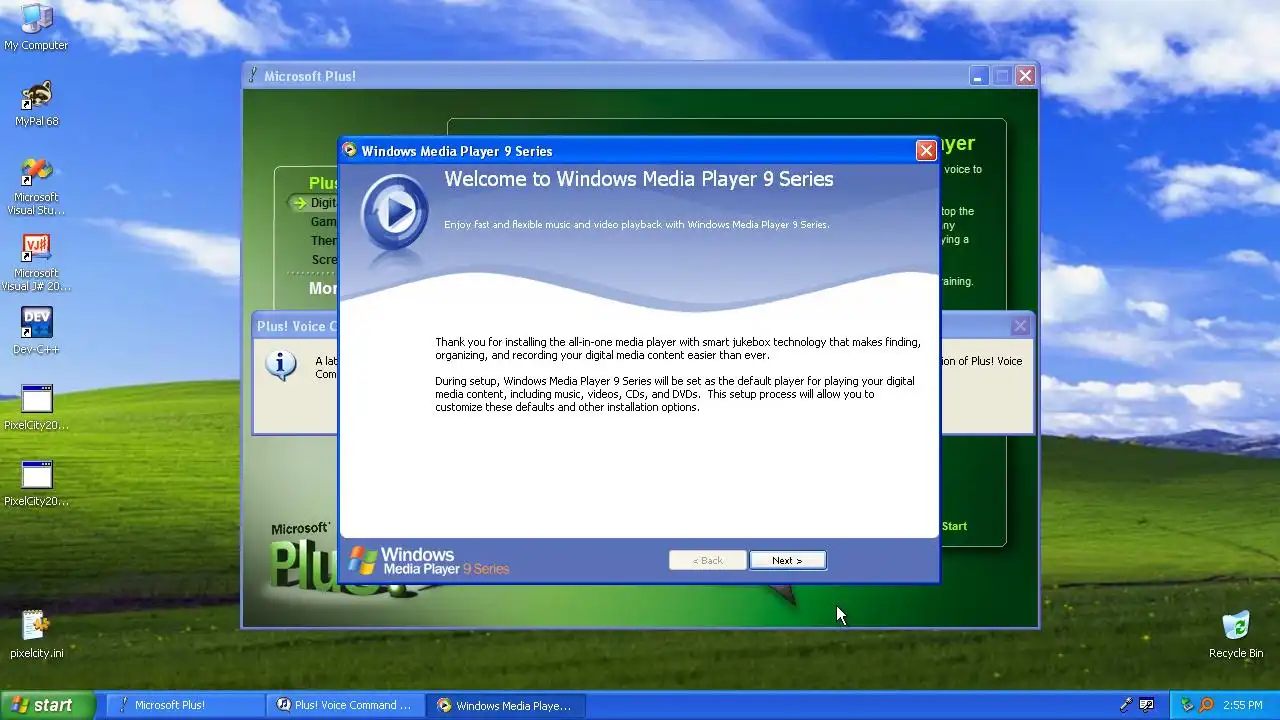Switch to Microsoft Plus! taskbar button
1280x720 pixels.
[x=185, y=705]
